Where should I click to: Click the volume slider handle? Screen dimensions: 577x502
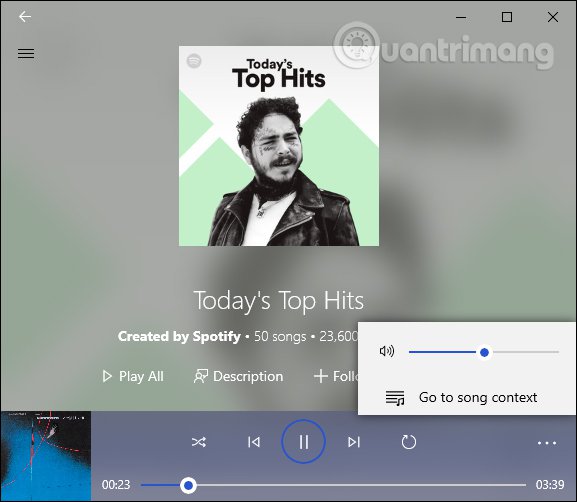click(x=484, y=352)
